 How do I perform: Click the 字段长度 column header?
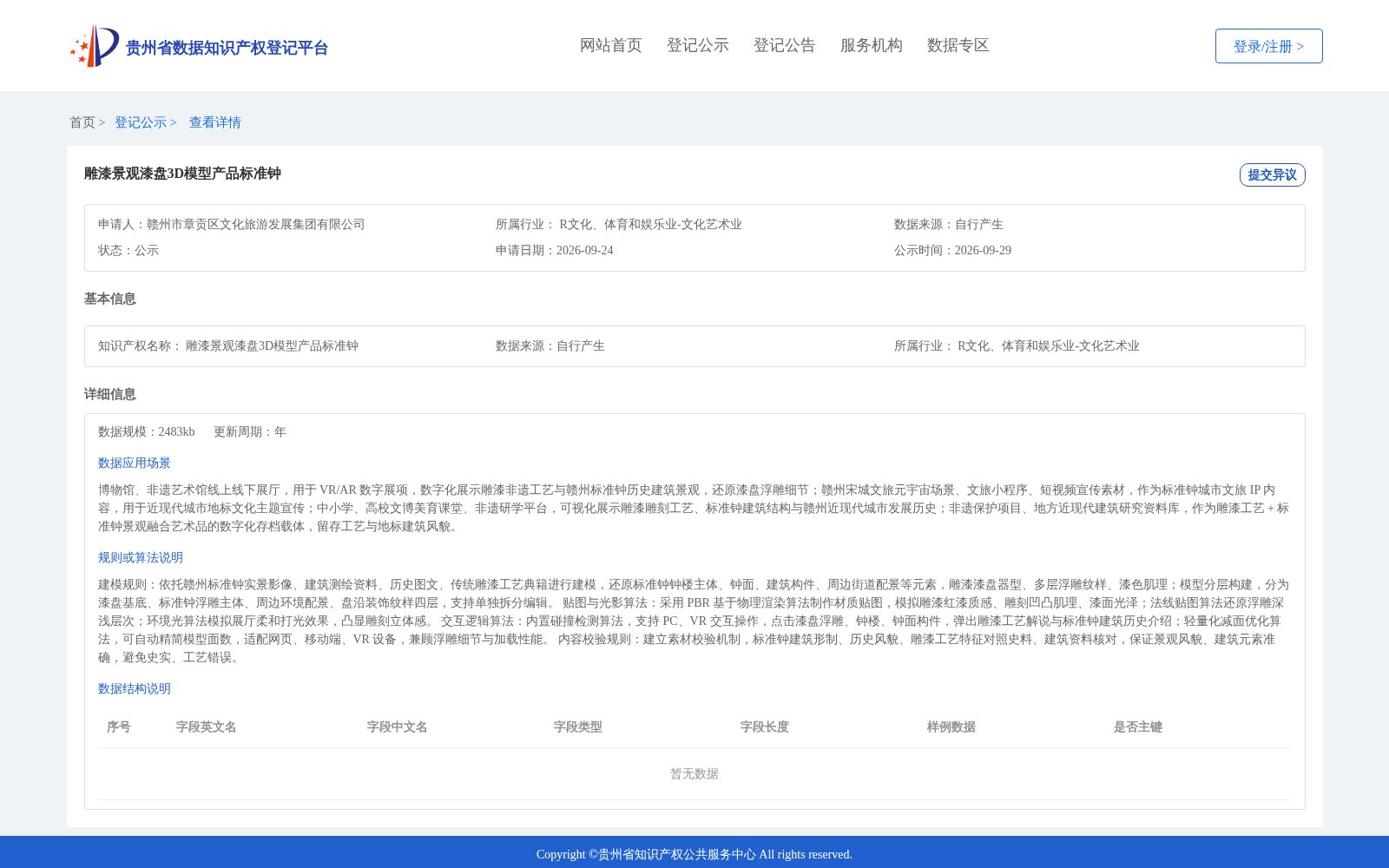point(765,727)
